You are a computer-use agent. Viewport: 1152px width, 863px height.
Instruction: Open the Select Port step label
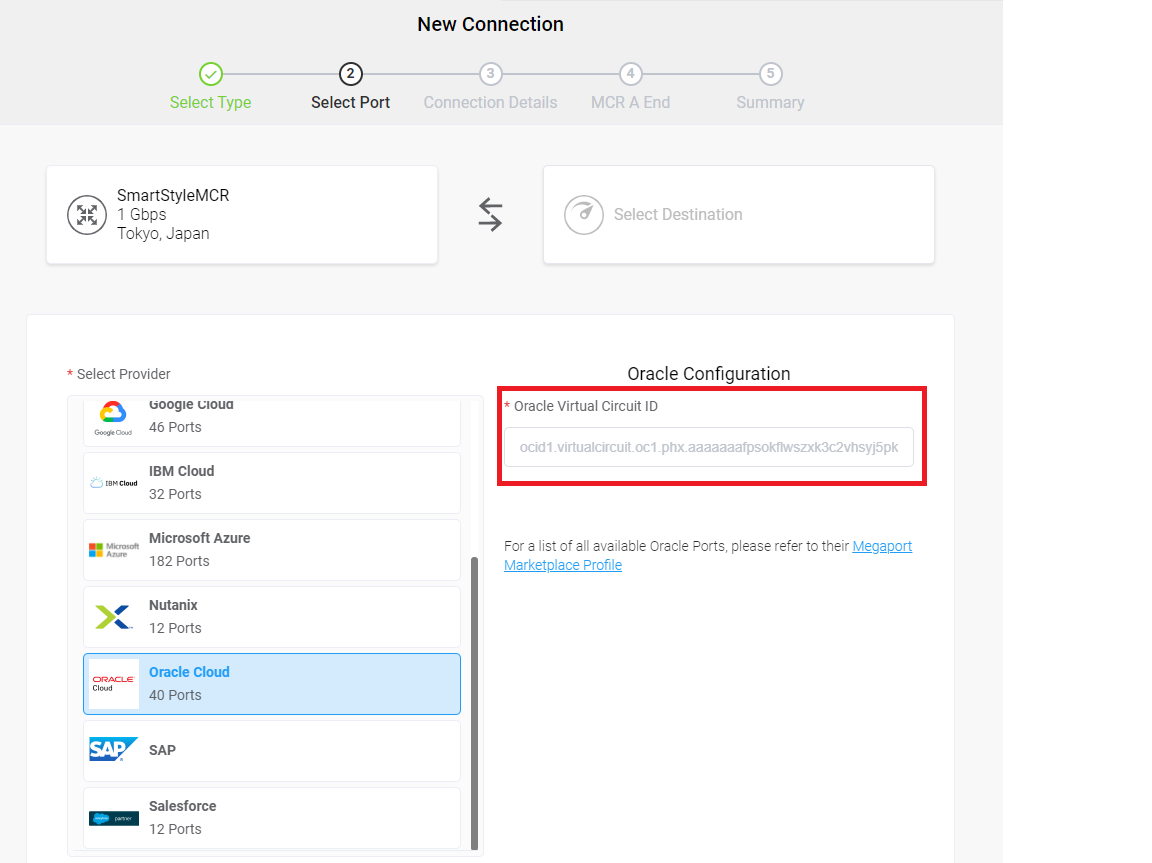pyautogui.click(x=350, y=102)
